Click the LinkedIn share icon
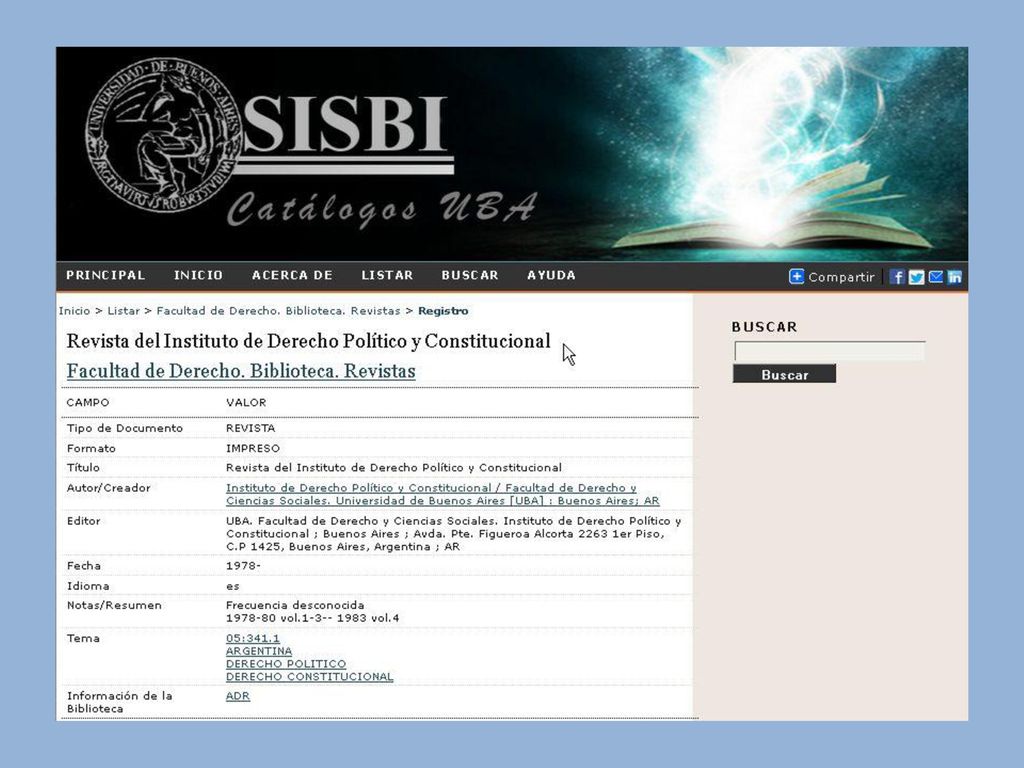The image size is (1024, 768). [954, 277]
